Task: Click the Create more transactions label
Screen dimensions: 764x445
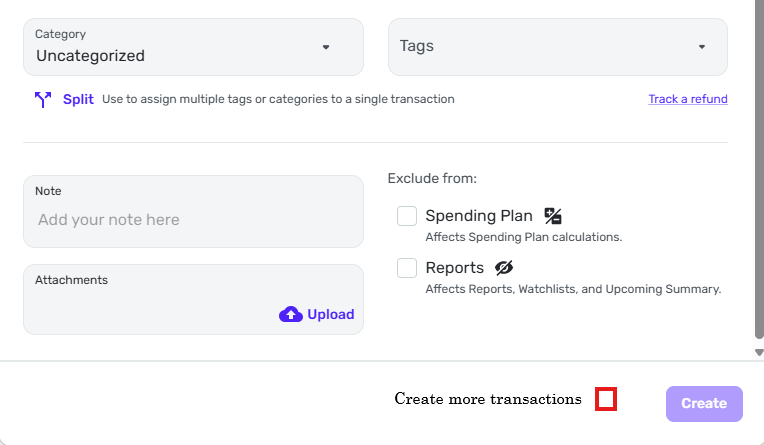Action: click(x=488, y=399)
